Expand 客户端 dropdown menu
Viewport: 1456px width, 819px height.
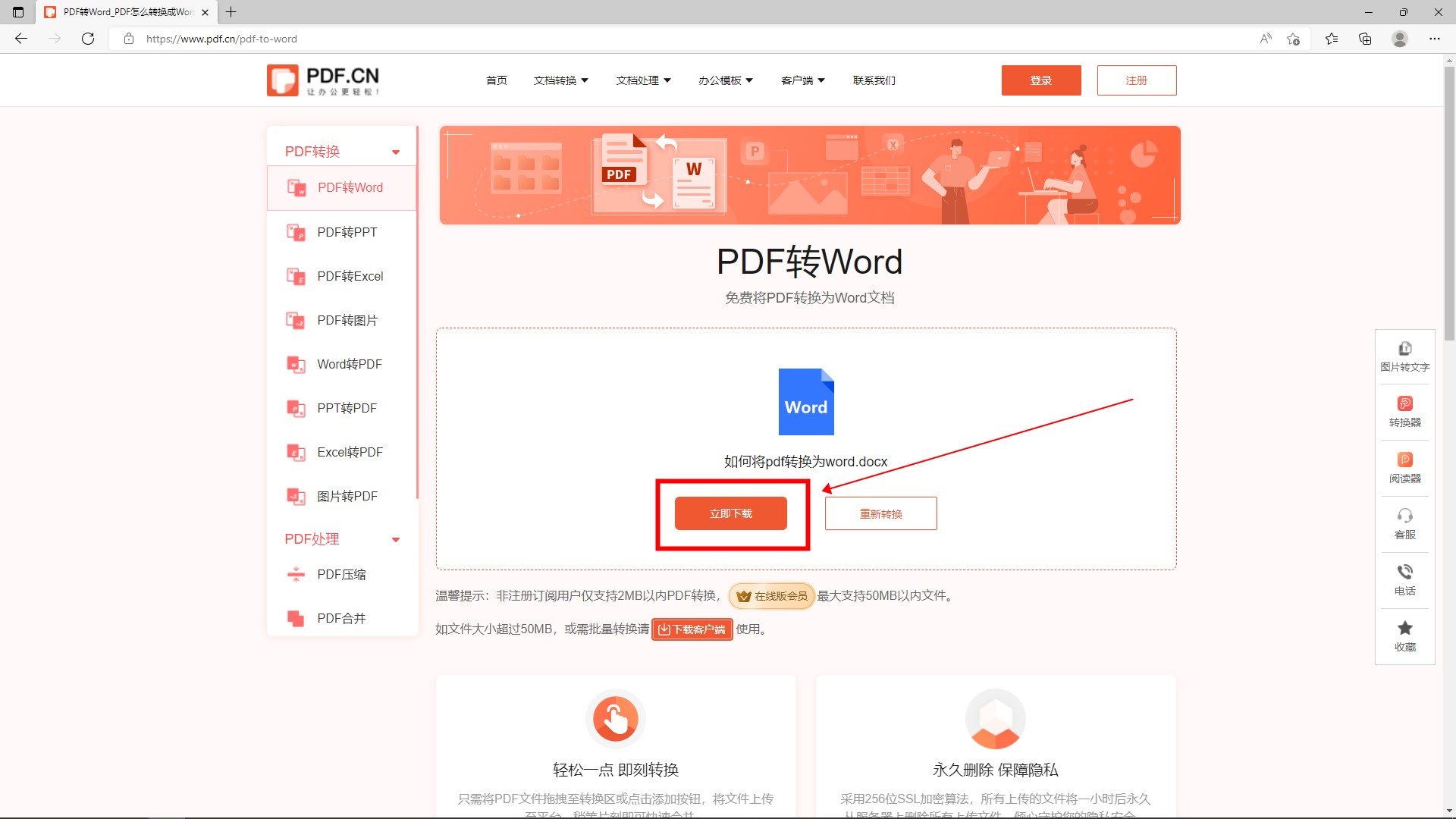point(803,80)
